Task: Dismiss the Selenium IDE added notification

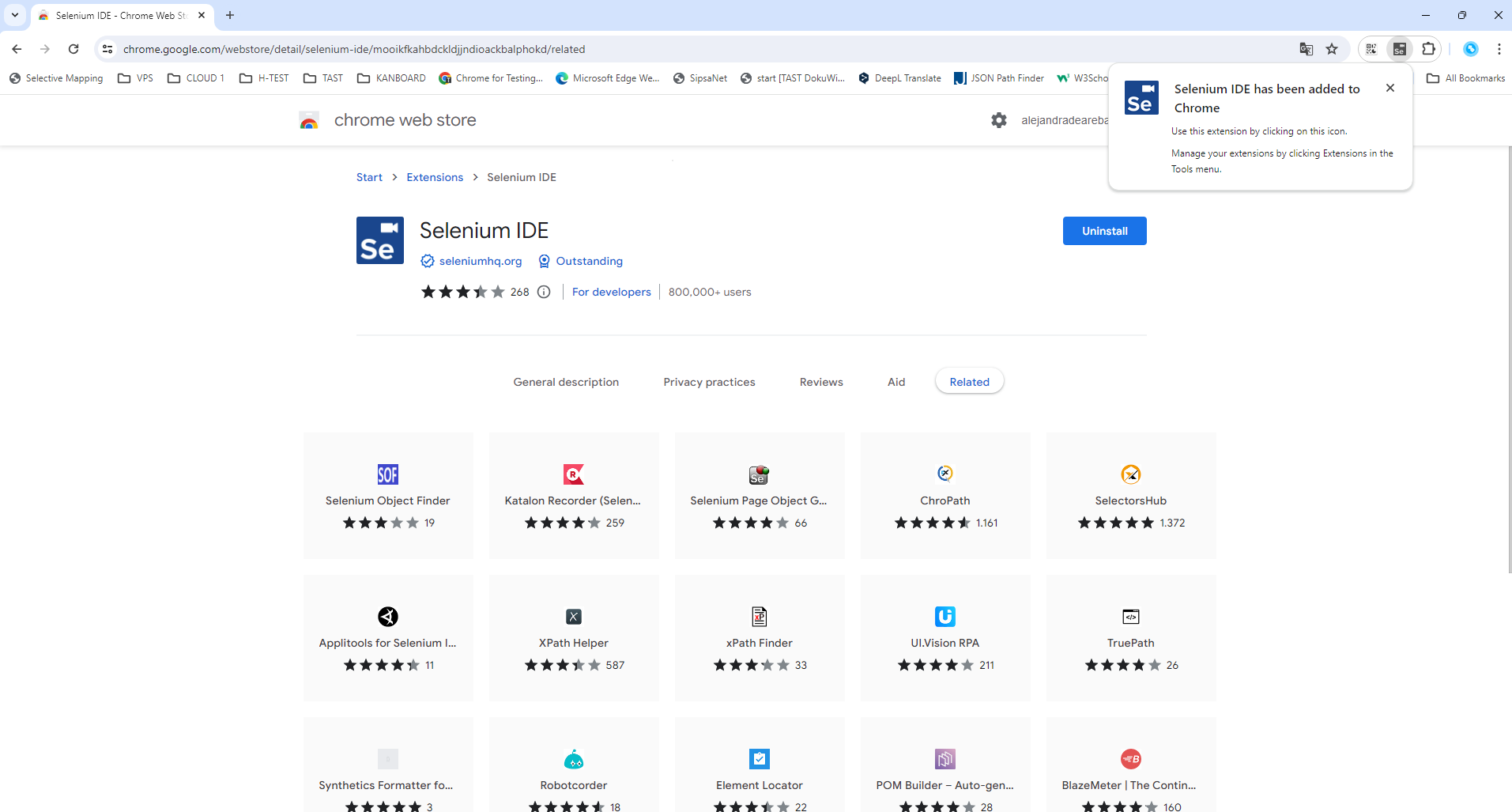Action: click(1389, 88)
